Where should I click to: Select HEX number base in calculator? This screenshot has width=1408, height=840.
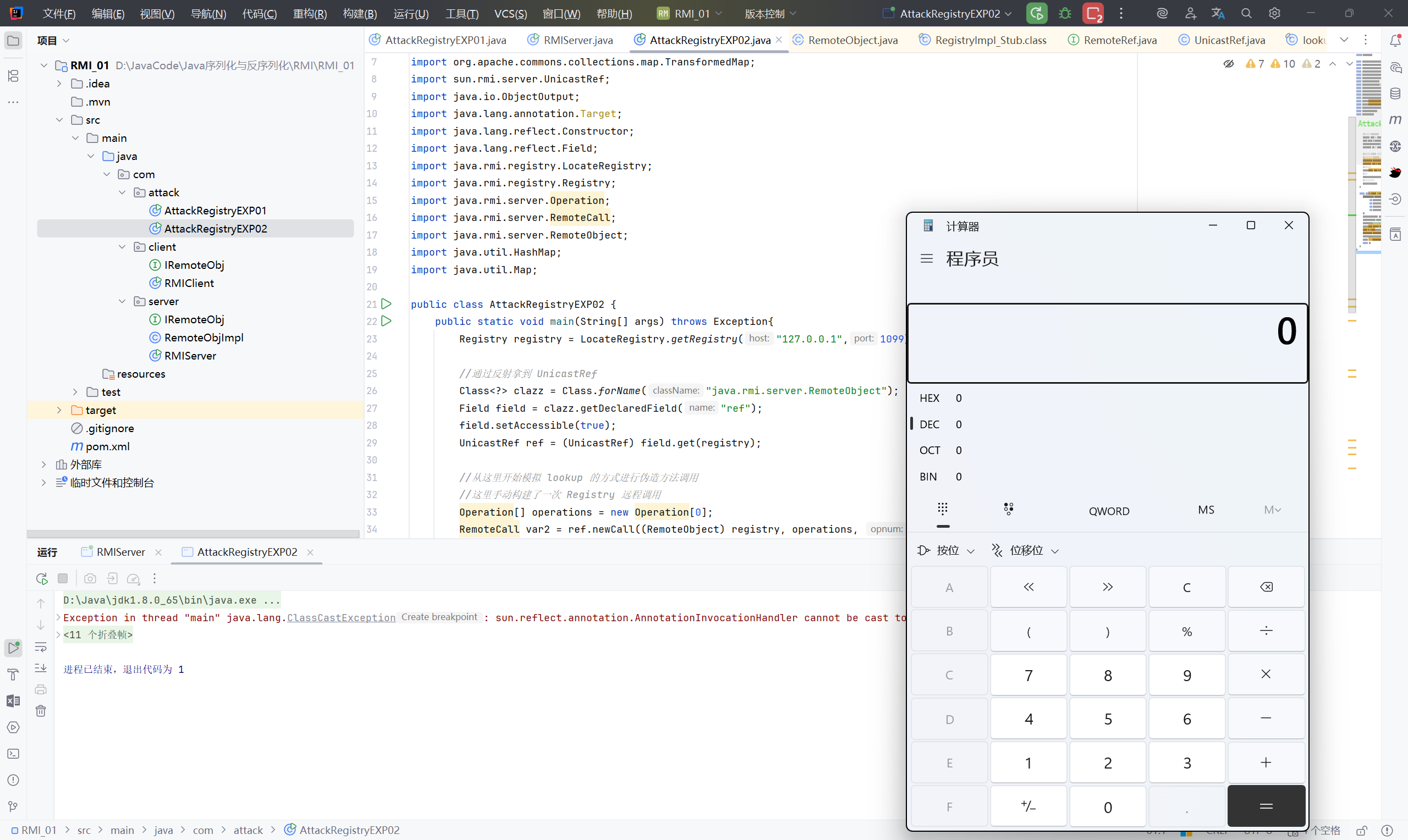pos(929,398)
